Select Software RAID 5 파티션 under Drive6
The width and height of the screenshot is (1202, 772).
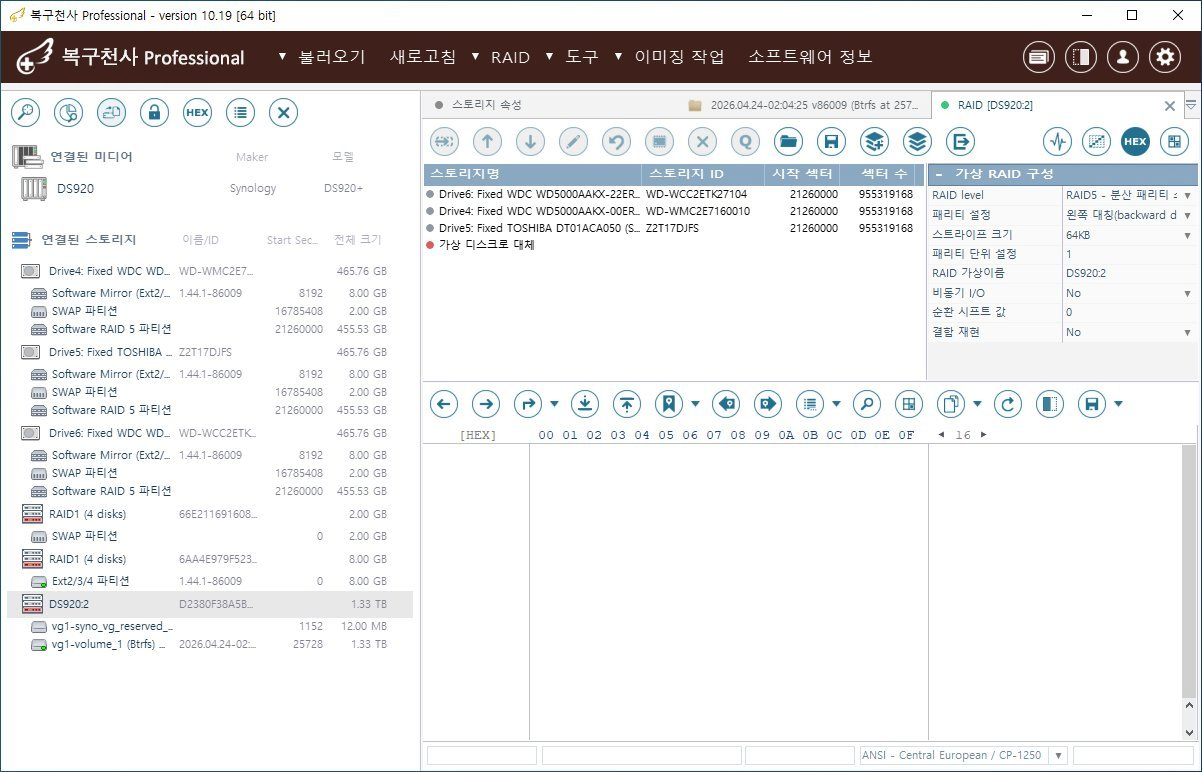click(210, 491)
